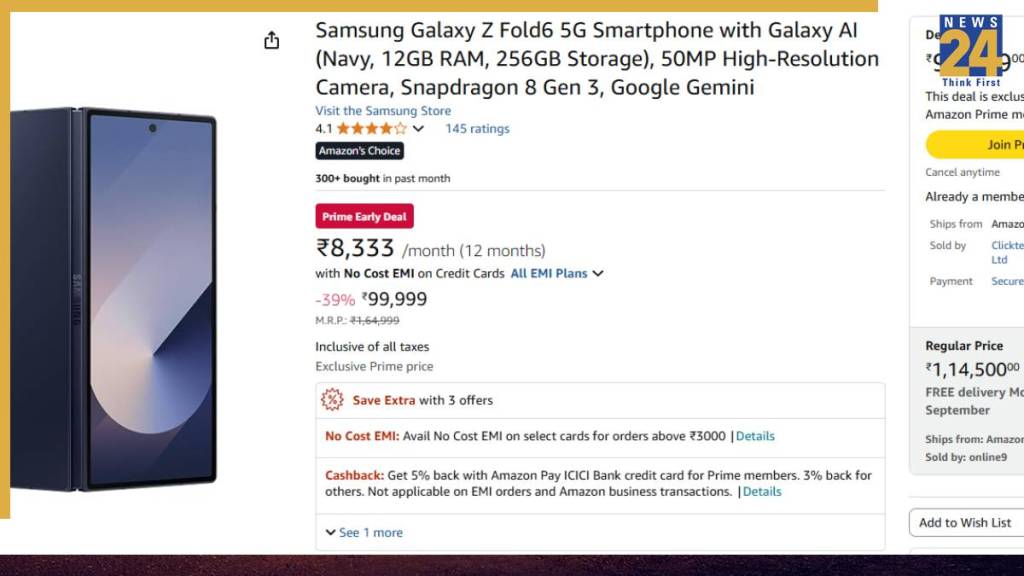Screen dimensions: 1024x576
Task: Click the Save Extra discount badge icon
Action: pyautogui.click(x=332, y=400)
